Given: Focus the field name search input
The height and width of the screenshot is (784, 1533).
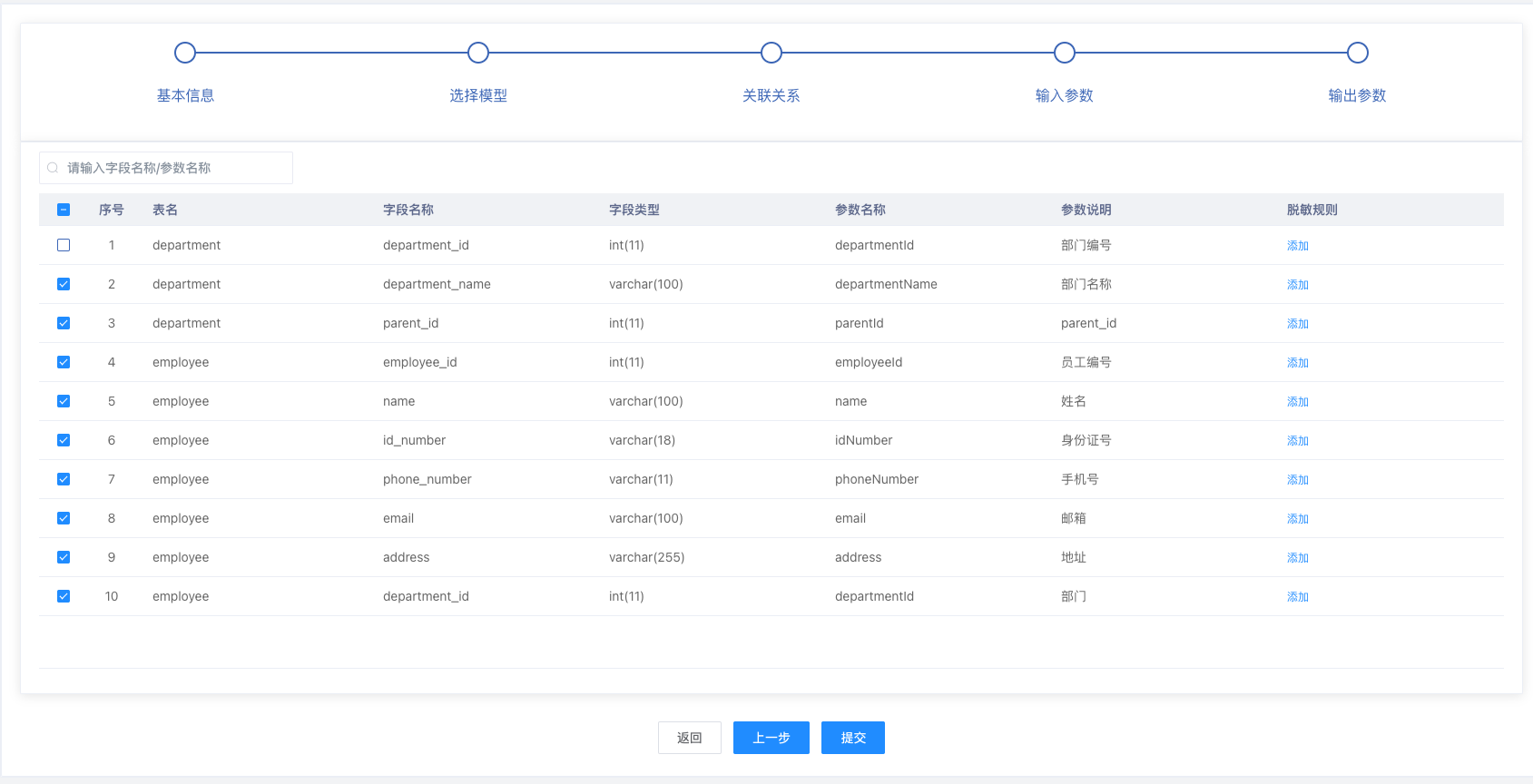Looking at the screenshot, I should [174, 168].
